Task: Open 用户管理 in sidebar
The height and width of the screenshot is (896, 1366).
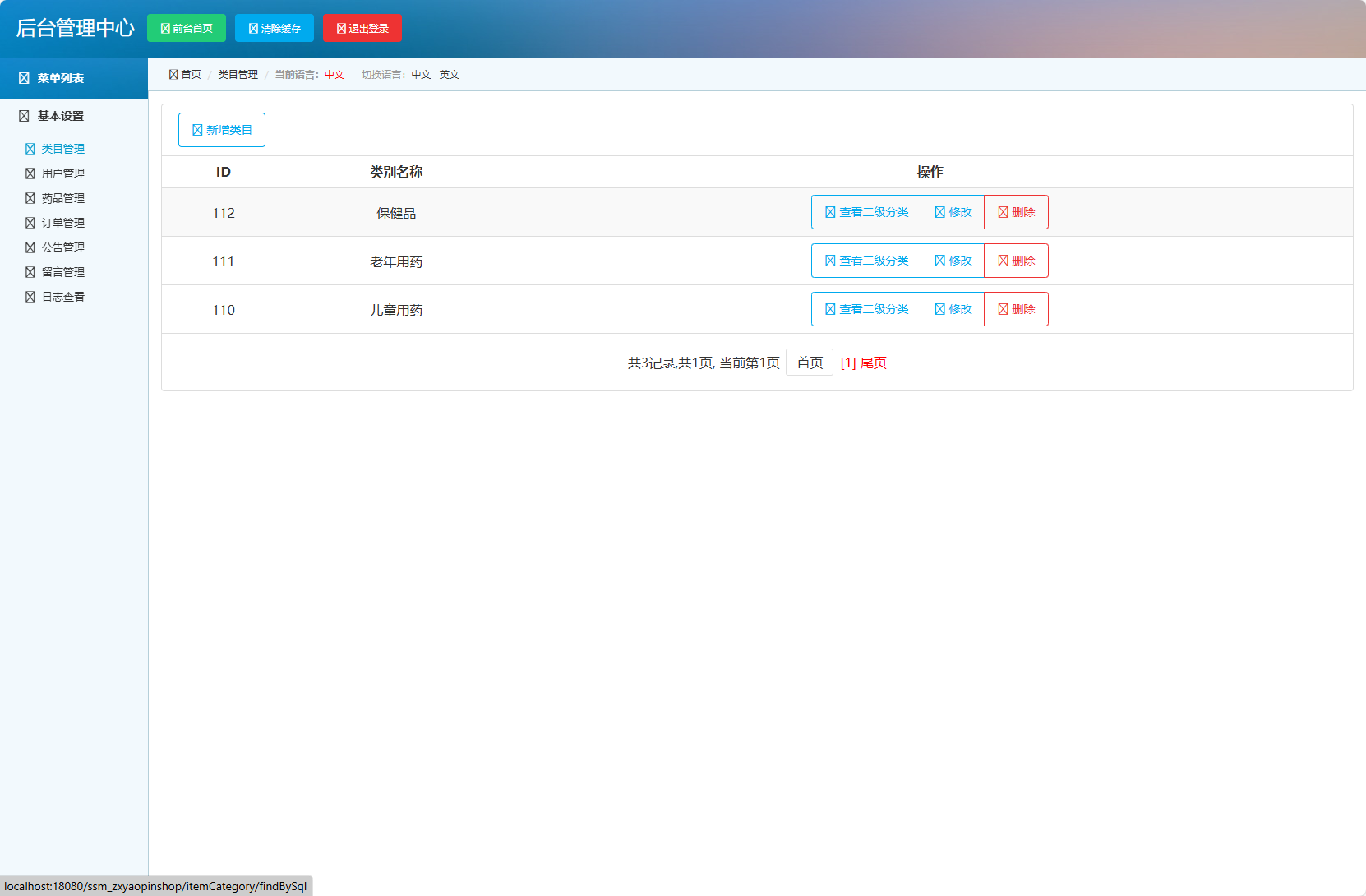Action: (62, 173)
